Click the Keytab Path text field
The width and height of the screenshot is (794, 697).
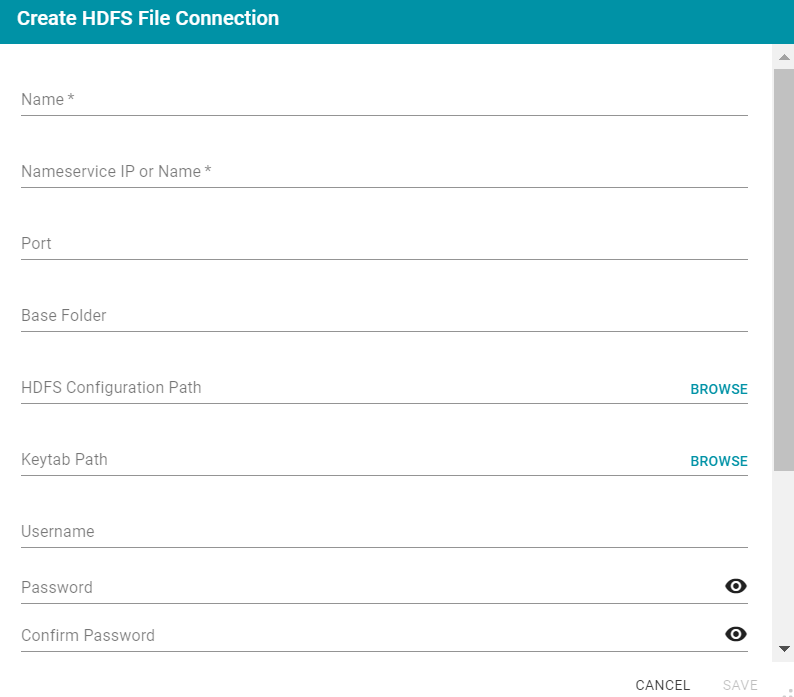[350, 460]
